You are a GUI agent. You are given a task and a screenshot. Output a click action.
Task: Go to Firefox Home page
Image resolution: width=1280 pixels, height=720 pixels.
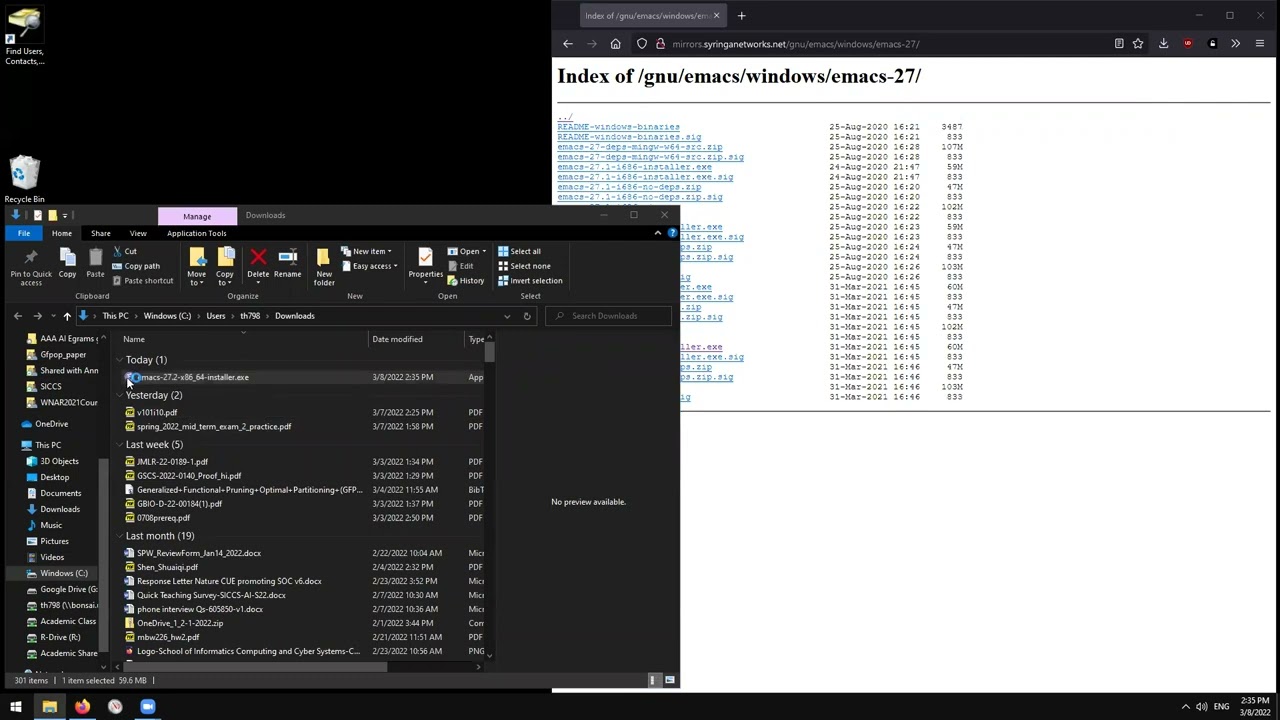pos(616,44)
